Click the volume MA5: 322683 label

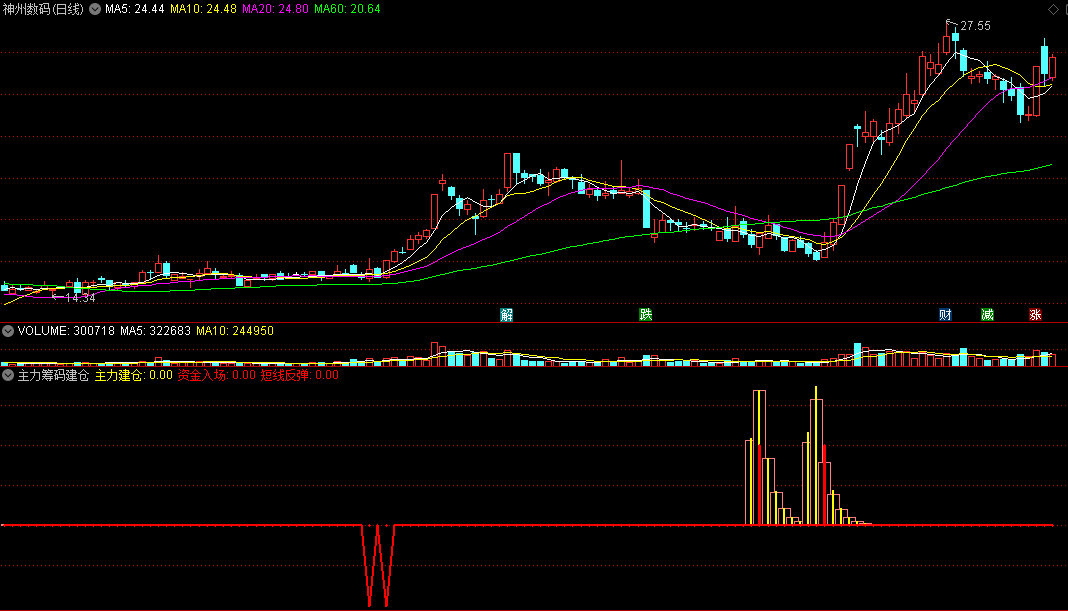tap(155, 331)
